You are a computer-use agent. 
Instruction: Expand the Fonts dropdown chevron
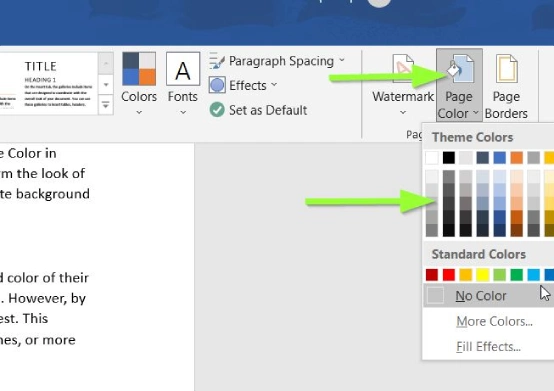tap(183, 112)
